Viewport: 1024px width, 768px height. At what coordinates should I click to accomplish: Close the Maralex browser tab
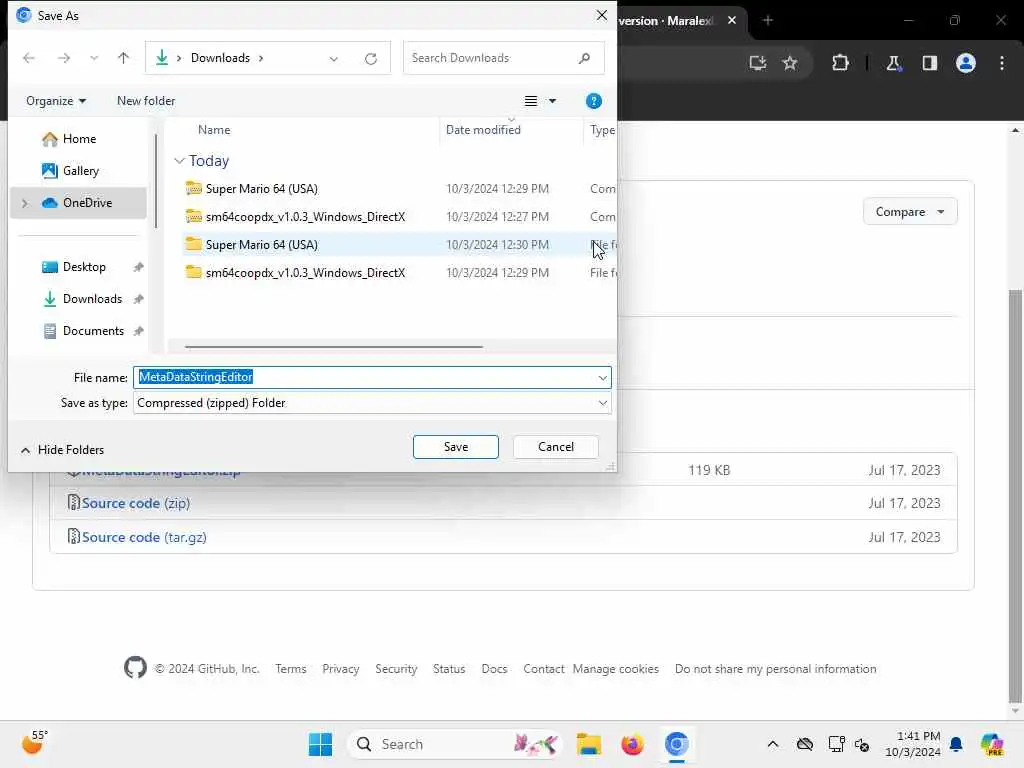pos(732,20)
